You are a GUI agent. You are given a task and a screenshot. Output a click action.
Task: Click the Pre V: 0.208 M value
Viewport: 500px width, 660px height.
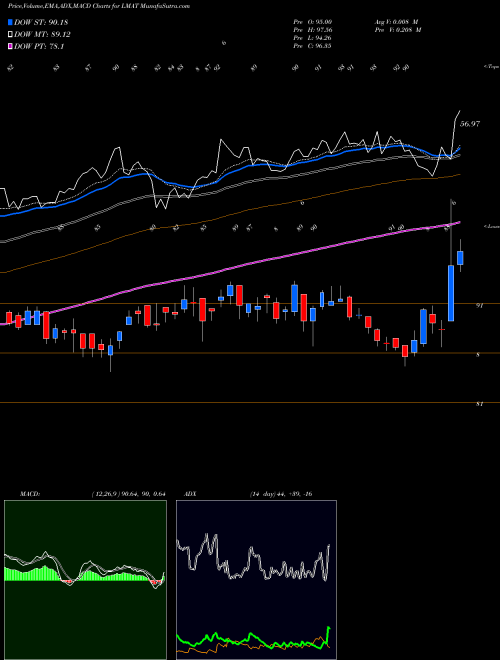pyautogui.click(x=398, y=29)
